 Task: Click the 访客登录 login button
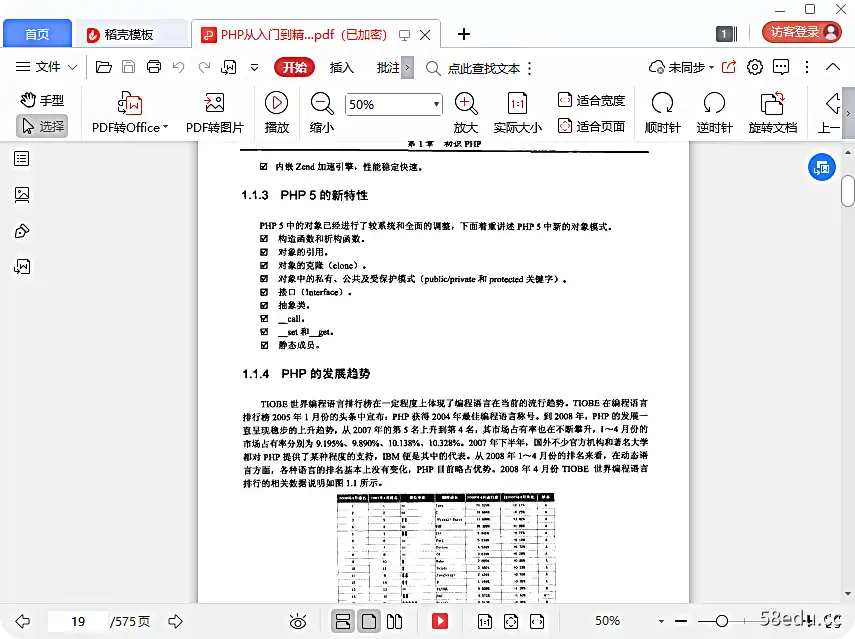point(802,32)
